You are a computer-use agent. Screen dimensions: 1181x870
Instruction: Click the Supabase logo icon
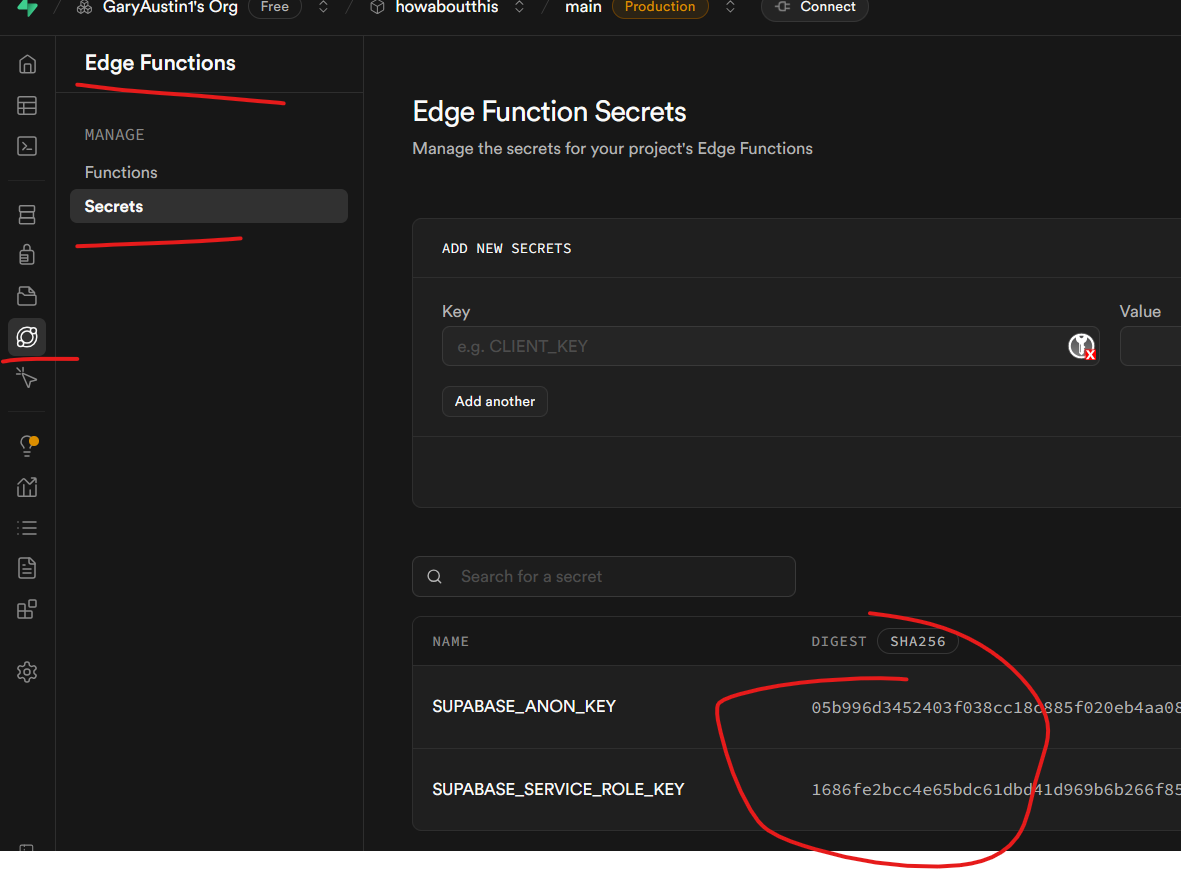27,8
